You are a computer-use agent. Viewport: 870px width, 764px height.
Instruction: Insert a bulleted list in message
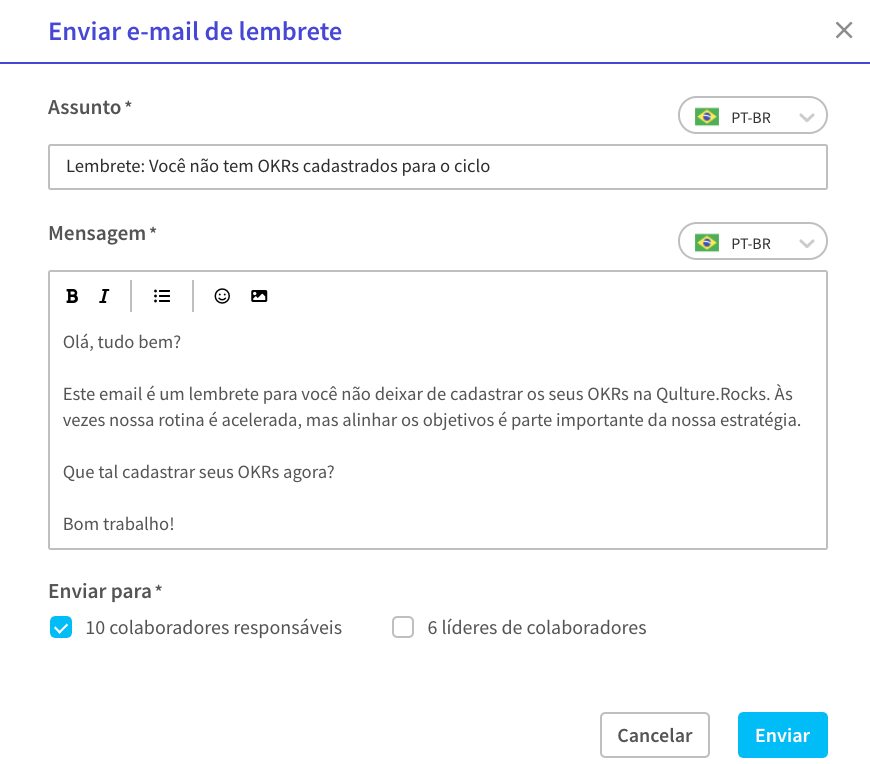162,296
